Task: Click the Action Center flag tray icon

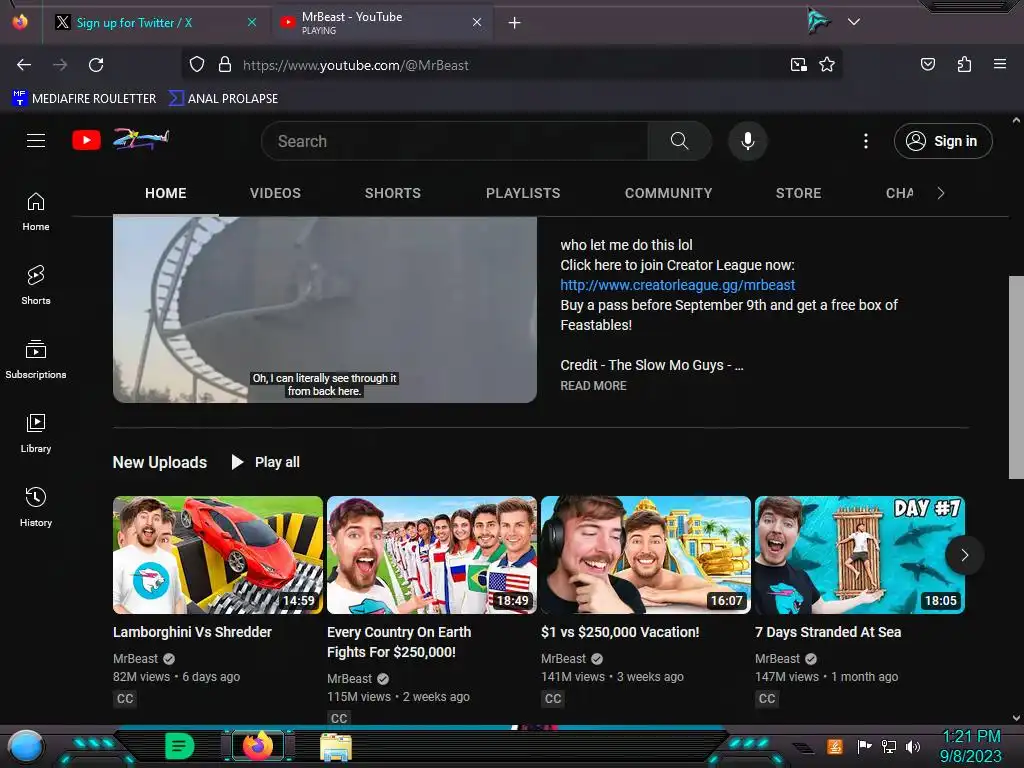Action: coord(864,746)
